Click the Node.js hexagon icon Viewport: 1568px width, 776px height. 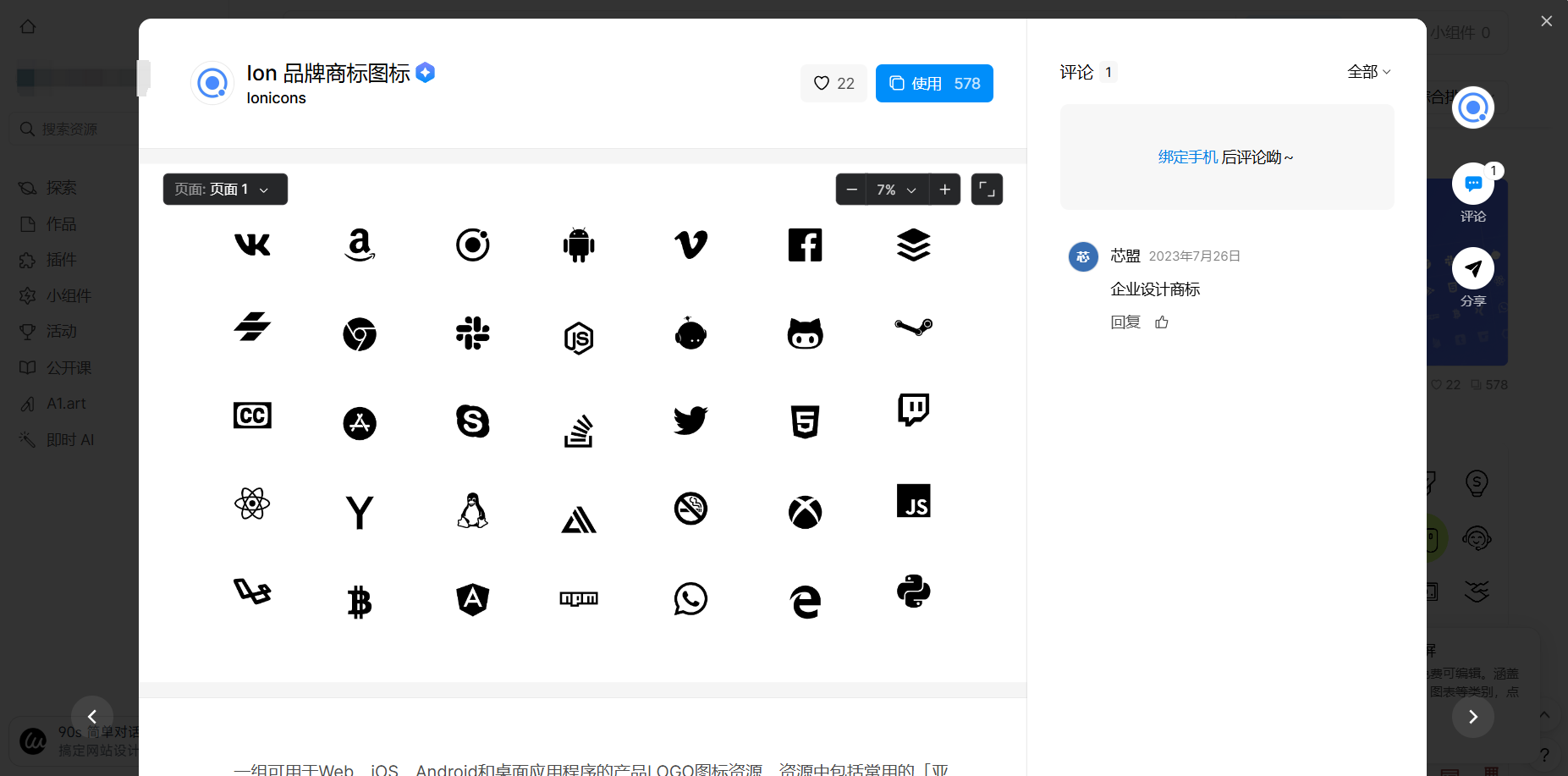[579, 338]
